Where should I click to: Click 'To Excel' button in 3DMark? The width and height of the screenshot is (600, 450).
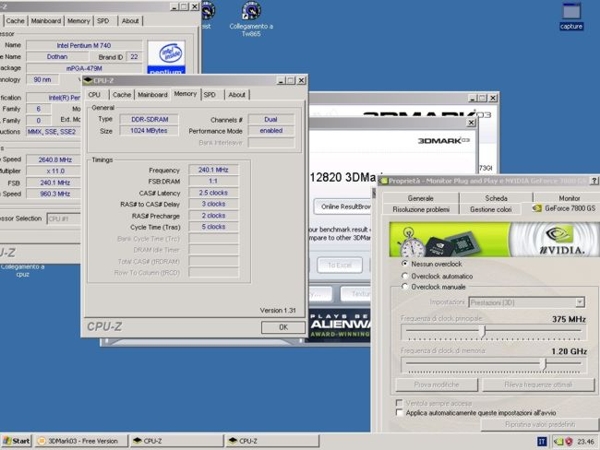[339, 265]
